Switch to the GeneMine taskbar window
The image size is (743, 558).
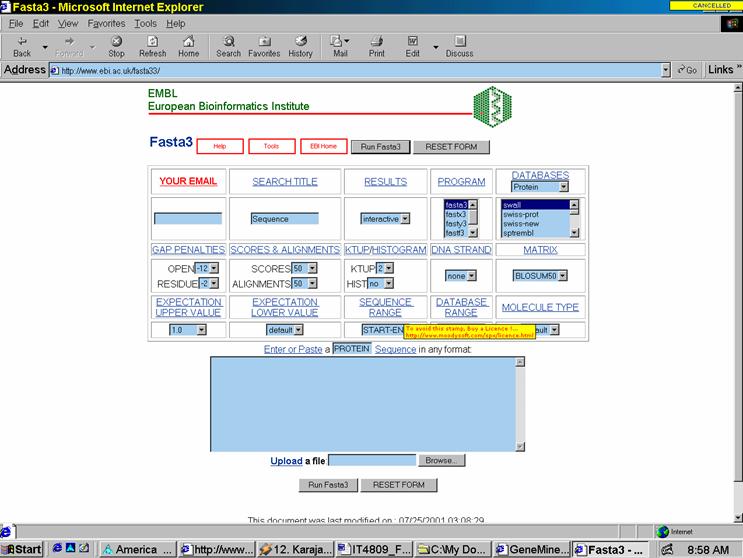tap(531, 549)
